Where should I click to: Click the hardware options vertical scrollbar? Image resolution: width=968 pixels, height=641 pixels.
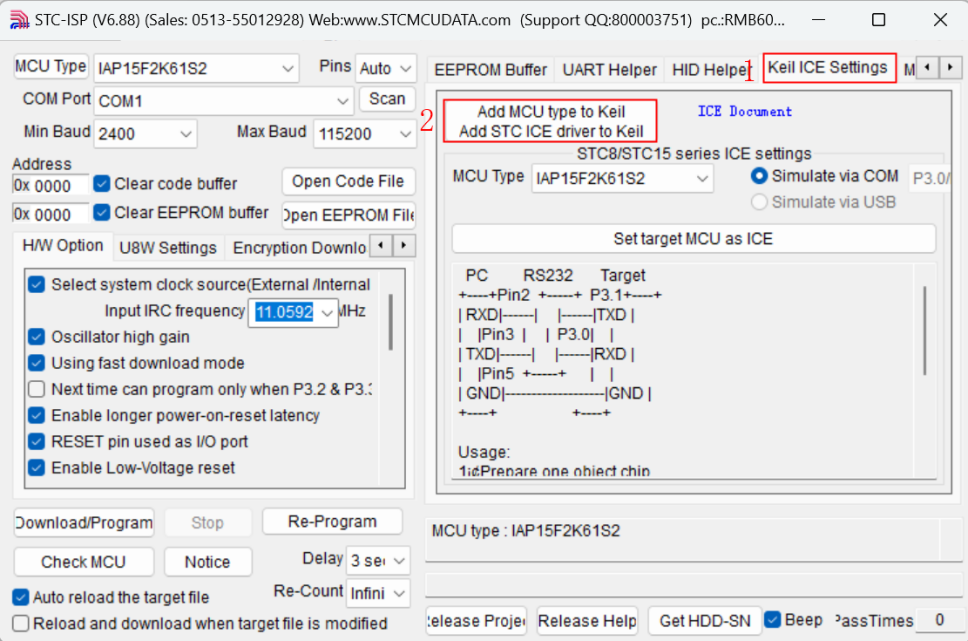389,320
